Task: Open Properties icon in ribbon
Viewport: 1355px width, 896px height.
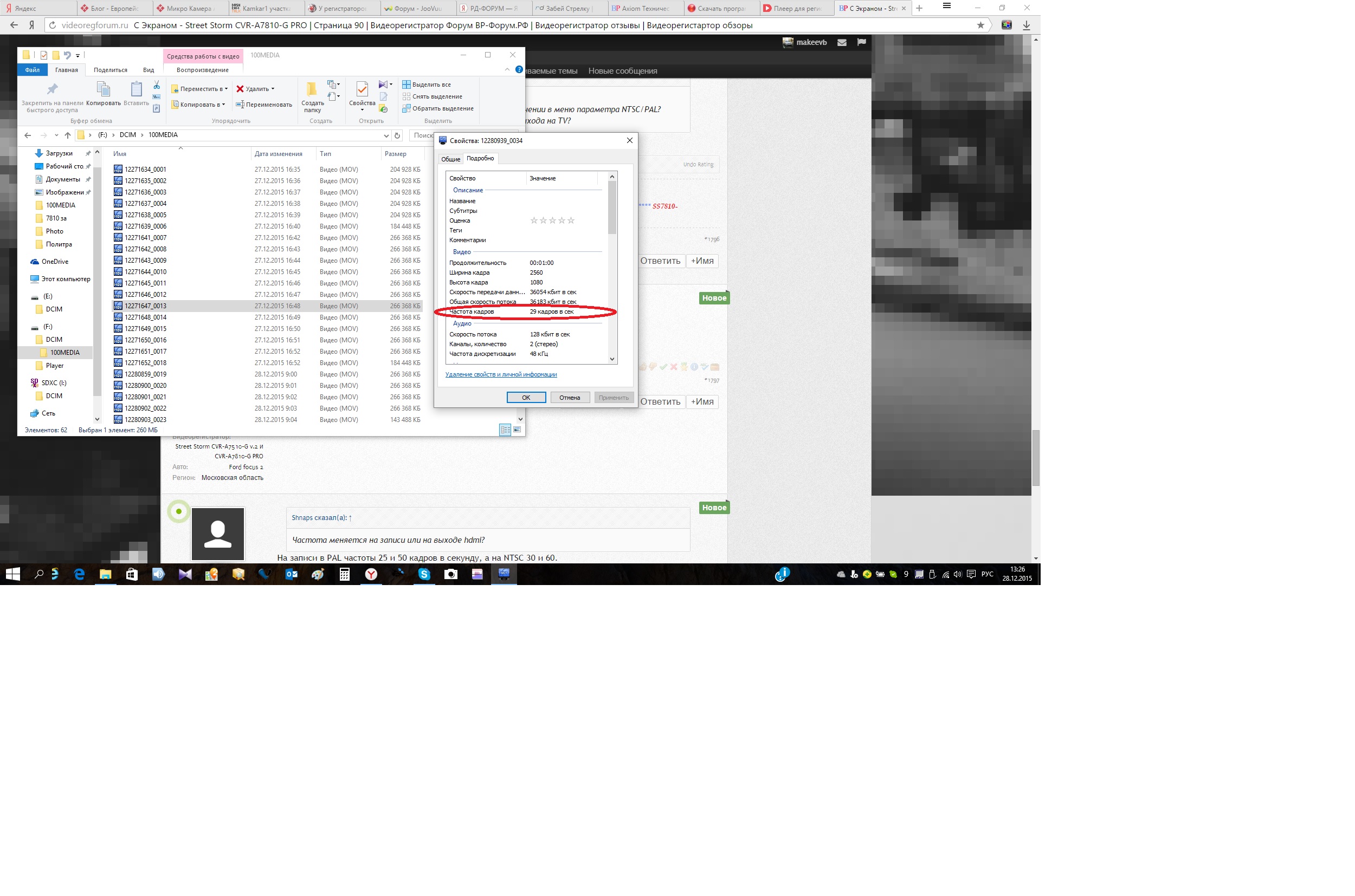Action: [362, 90]
